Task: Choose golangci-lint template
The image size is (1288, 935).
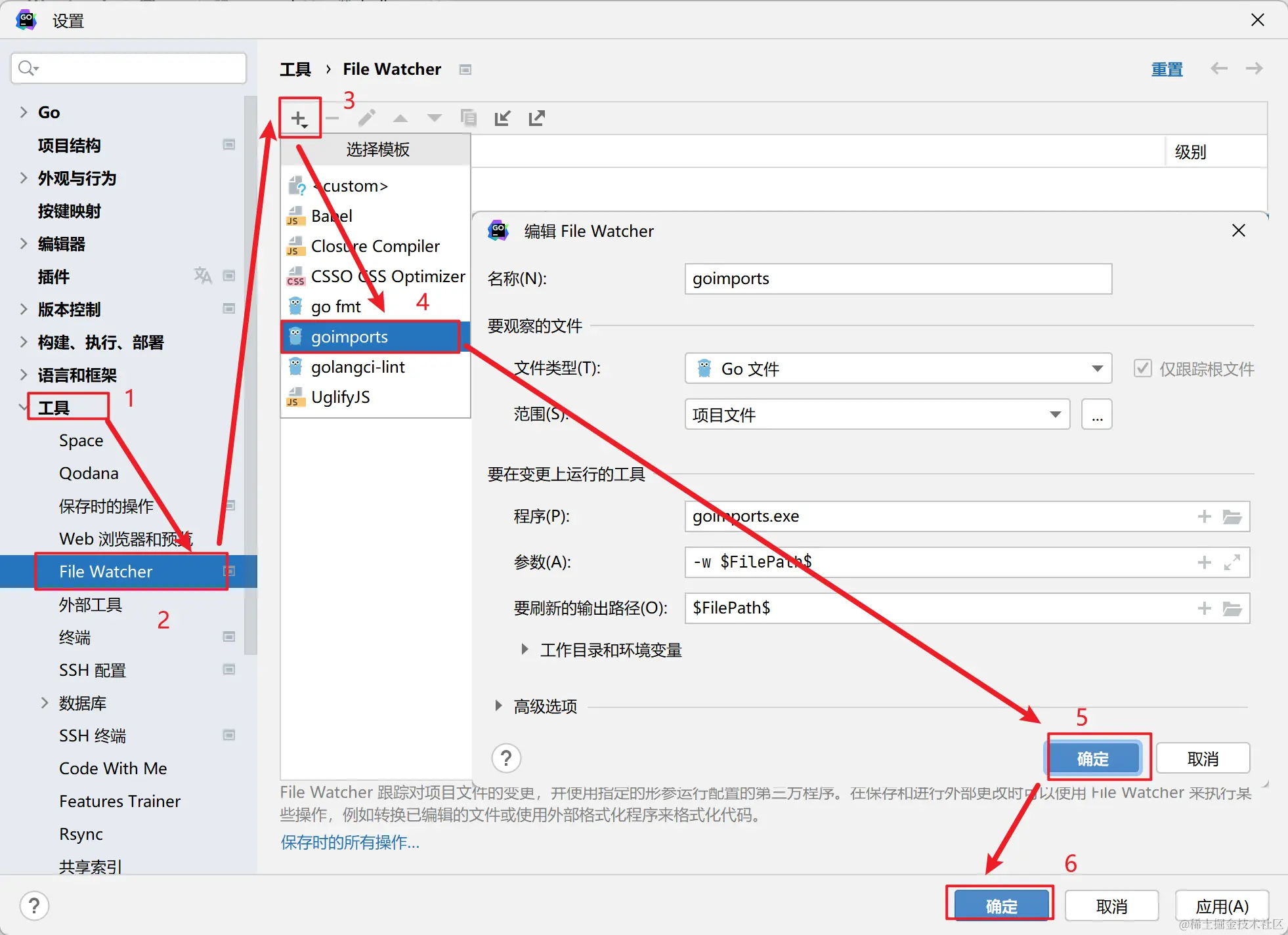Action: click(358, 367)
